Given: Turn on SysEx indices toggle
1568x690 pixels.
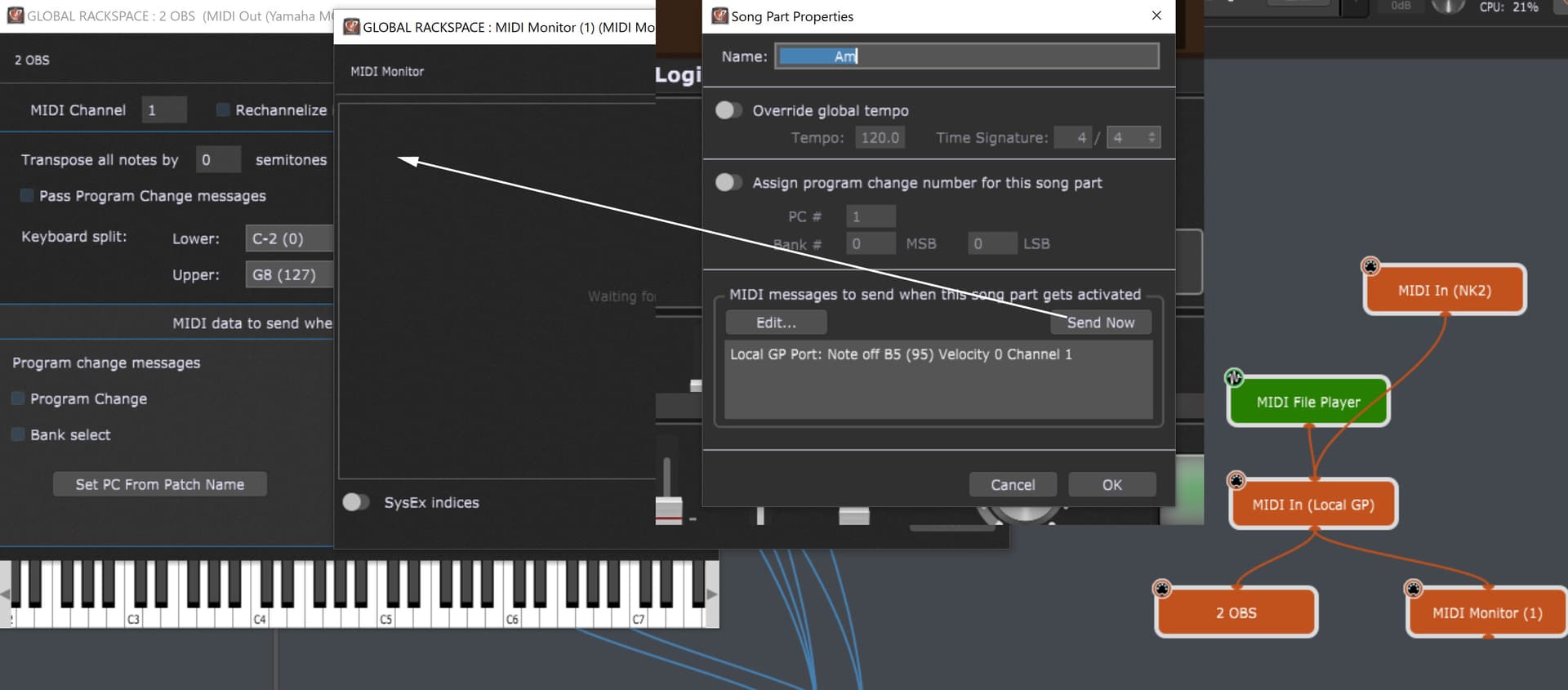Looking at the screenshot, I should (x=355, y=502).
